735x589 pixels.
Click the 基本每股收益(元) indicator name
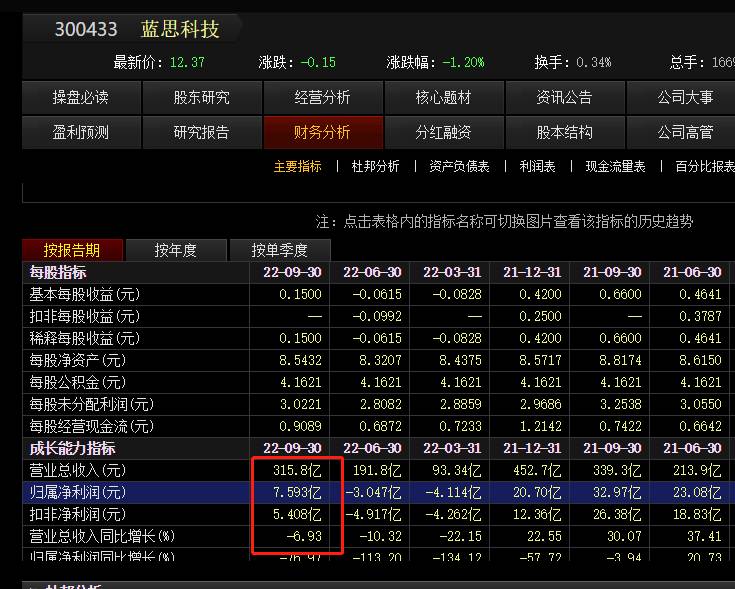coord(85,295)
